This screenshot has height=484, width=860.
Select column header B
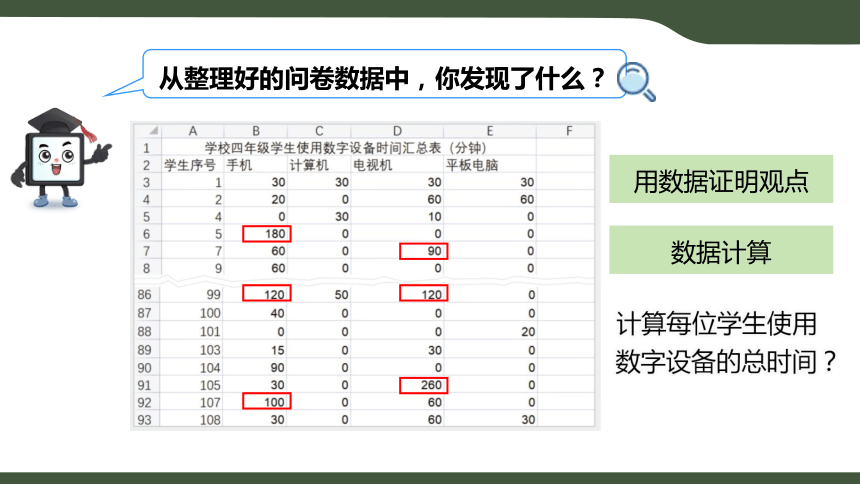tap(256, 131)
